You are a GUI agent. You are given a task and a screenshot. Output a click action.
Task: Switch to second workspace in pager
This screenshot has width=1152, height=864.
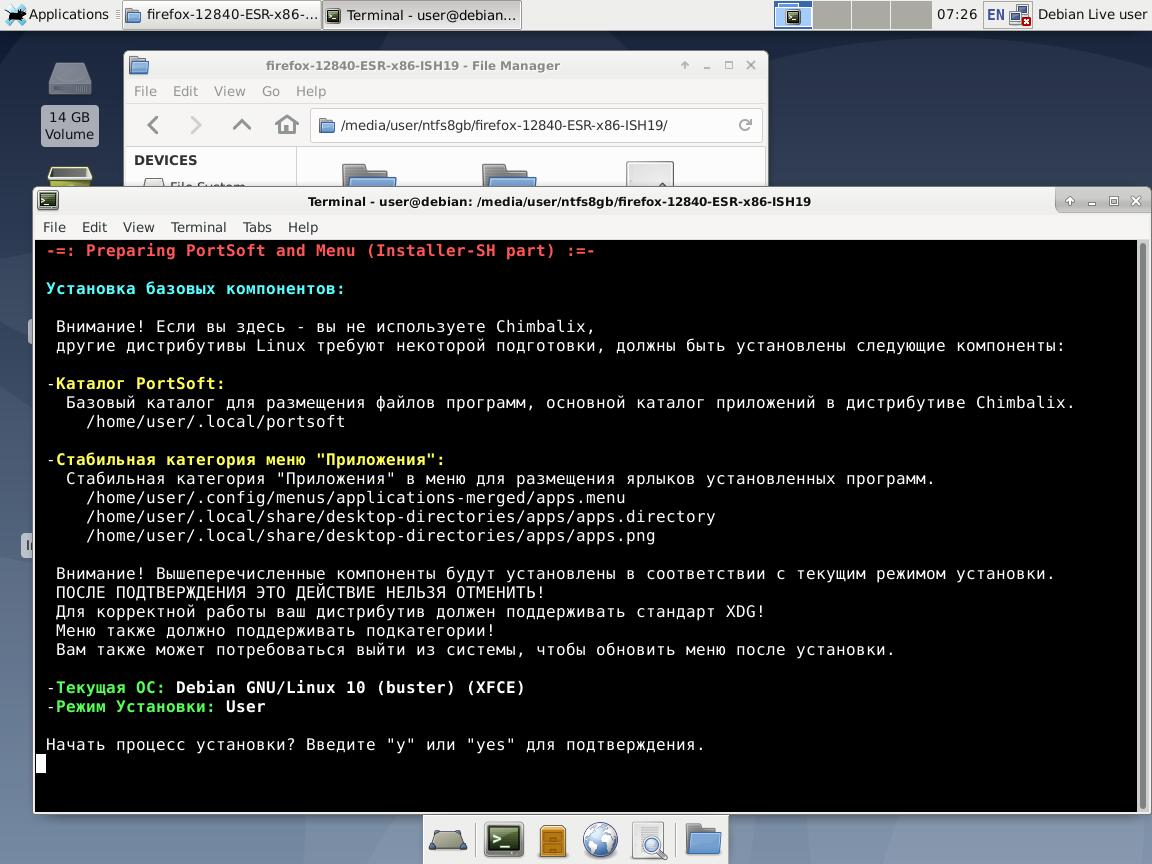pos(832,15)
